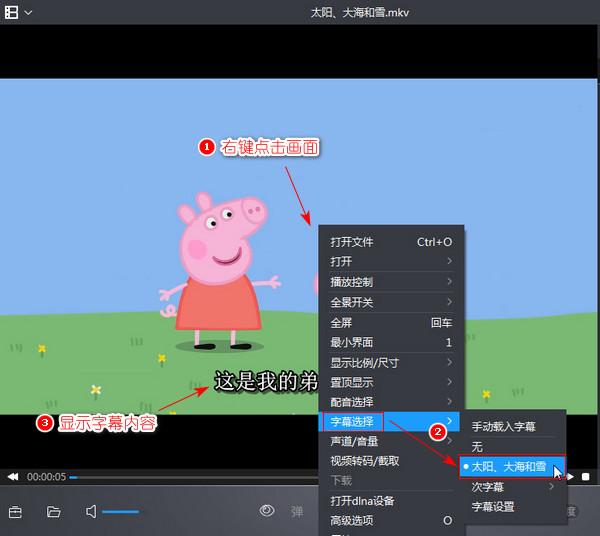Adjust the blue volume slider
This screenshot has width=600, height=536.
pyautogui.click(x=121, y=512)
